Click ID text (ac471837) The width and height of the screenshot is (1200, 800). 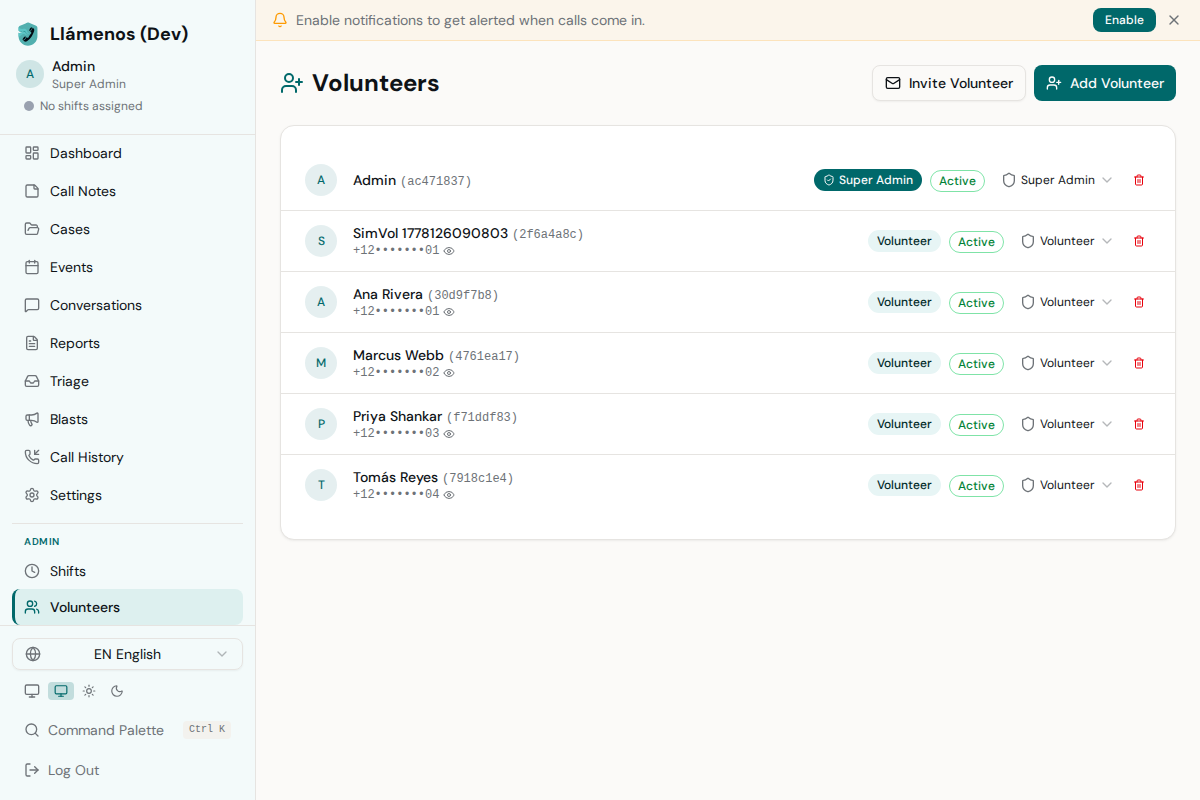[436, 181]
